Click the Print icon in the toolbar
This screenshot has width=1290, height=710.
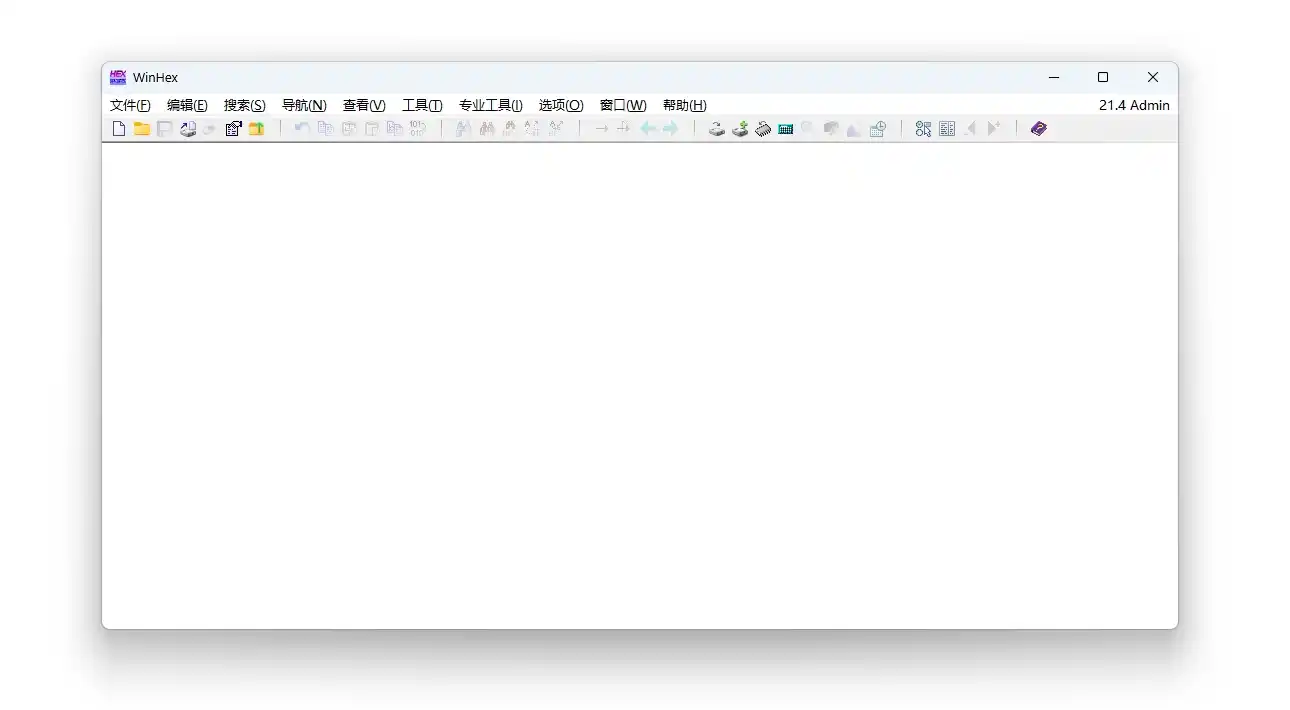188,129
